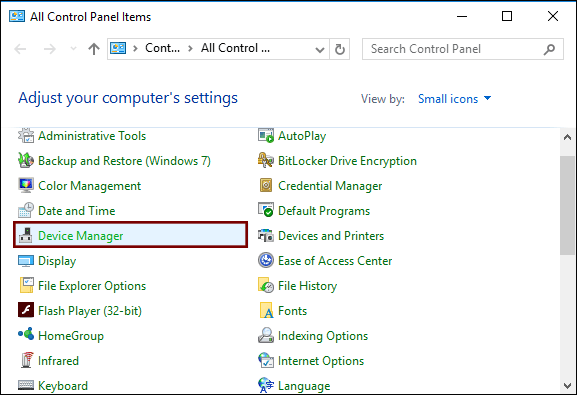This screenshot has width=577, height=395.
Task: Click the Fonts icon
Action: 266,310
